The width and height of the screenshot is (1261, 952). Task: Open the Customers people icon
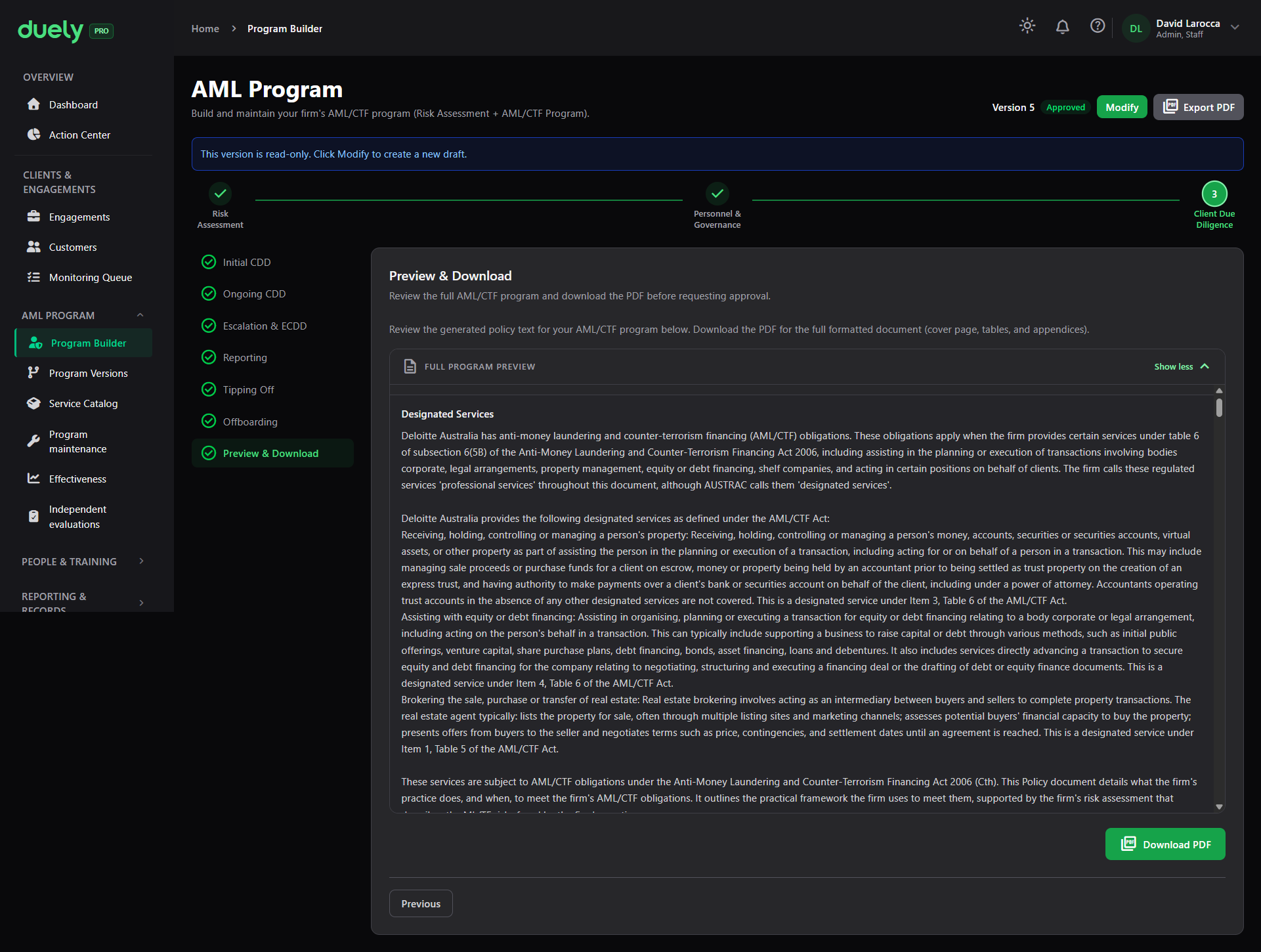click(33, 247)
